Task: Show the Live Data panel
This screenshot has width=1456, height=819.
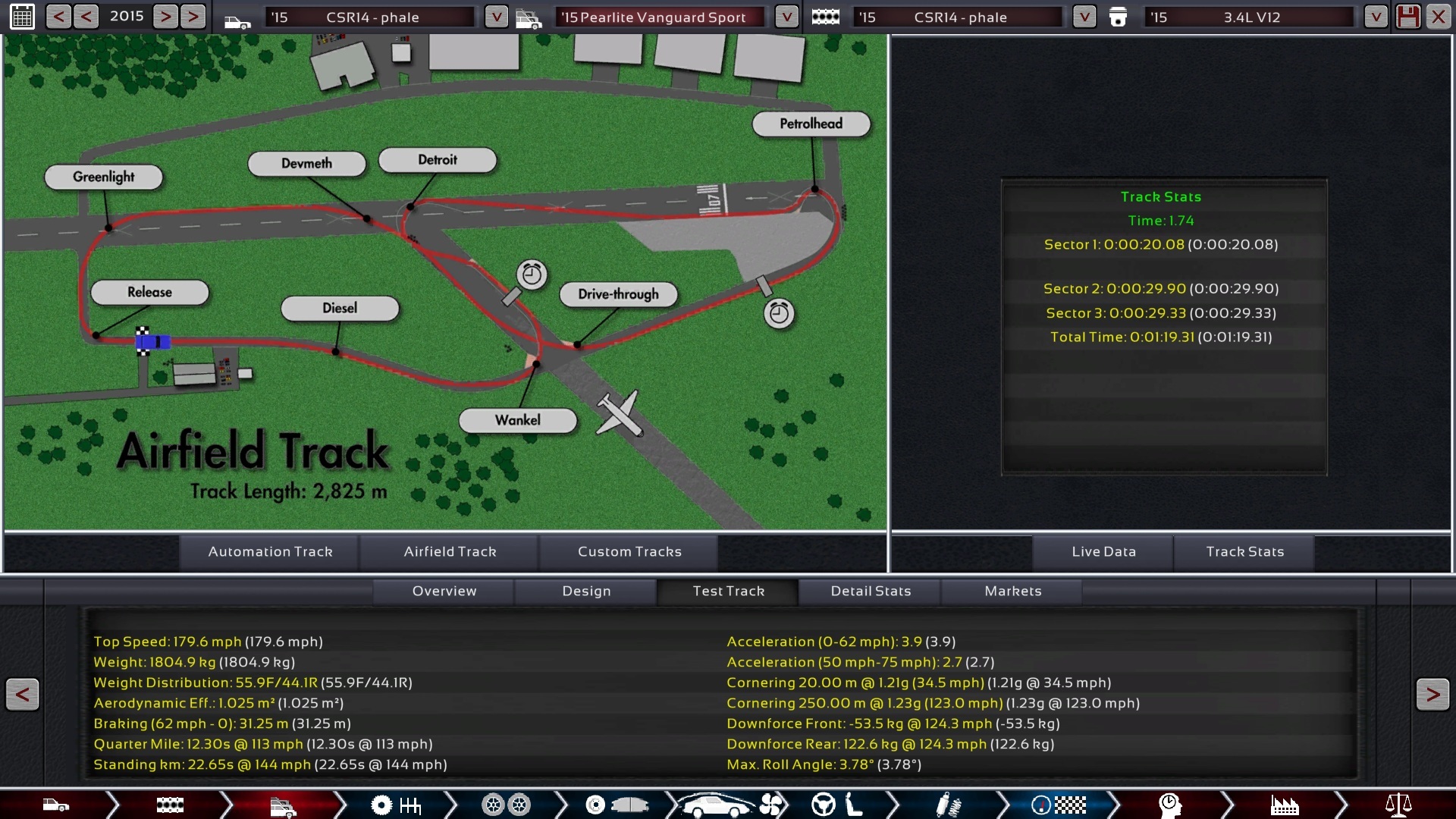Action: click(x=1103, y=551)
